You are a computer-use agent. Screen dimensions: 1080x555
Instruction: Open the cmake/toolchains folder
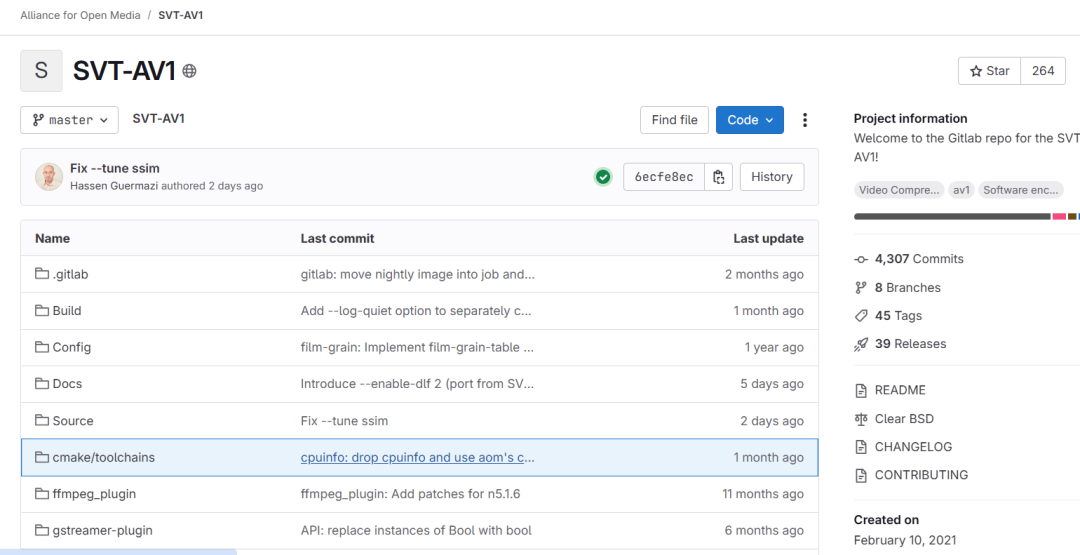pos(103,457)
